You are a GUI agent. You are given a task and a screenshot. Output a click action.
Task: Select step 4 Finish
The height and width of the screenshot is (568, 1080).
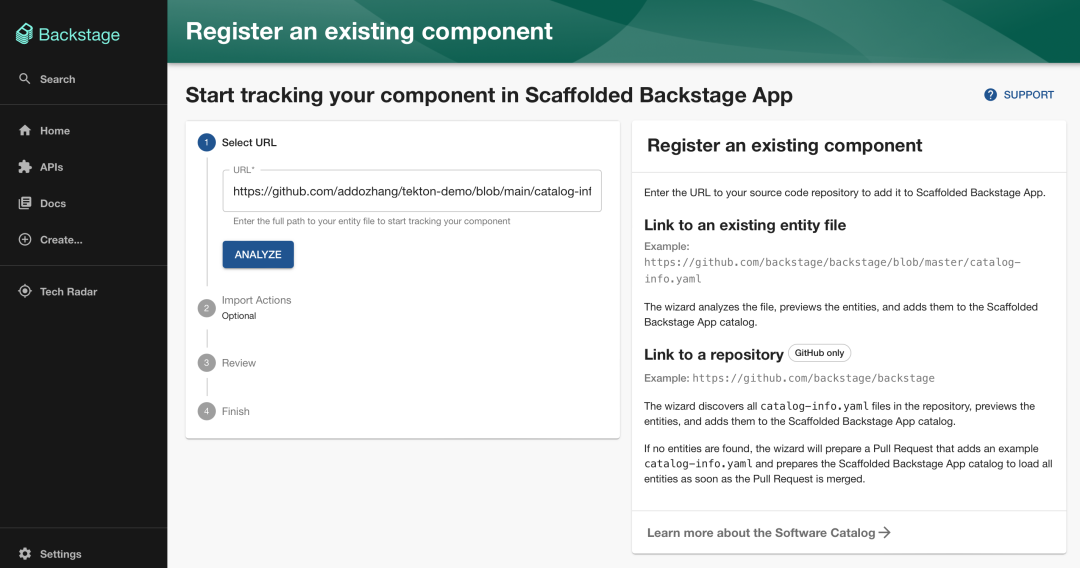pos(224,411)
